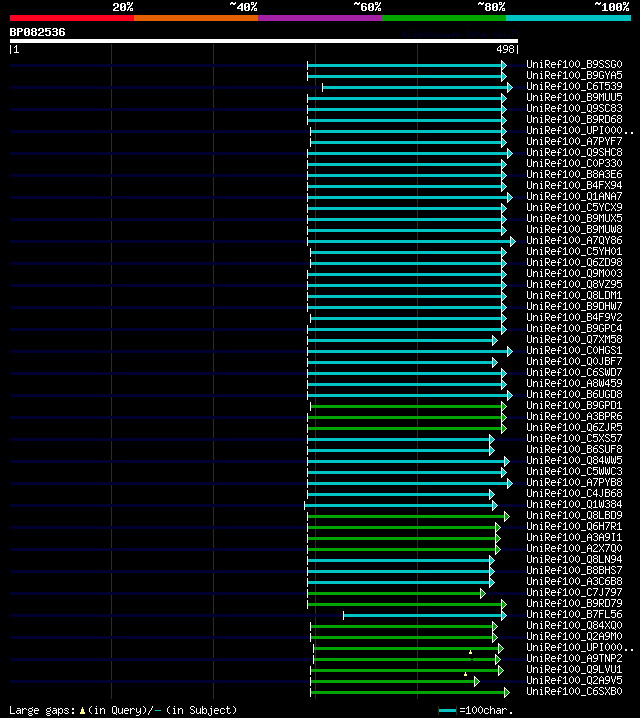The image size is (640, 718).
Task: Click the cyan alignment bar for UniRef100_C6T539
Action: pos(417,87)
